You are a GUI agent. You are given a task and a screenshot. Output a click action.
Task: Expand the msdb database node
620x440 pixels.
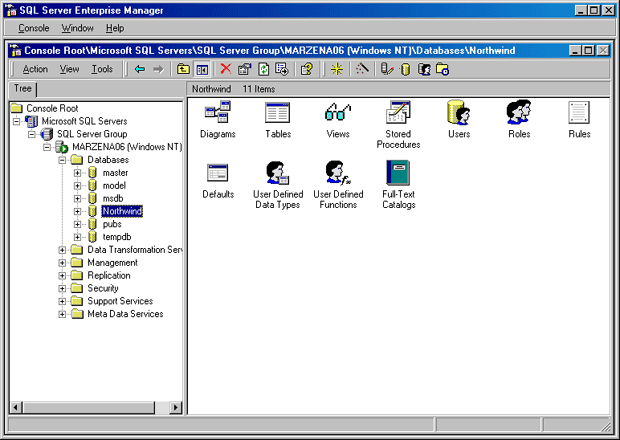coord(78,198)
